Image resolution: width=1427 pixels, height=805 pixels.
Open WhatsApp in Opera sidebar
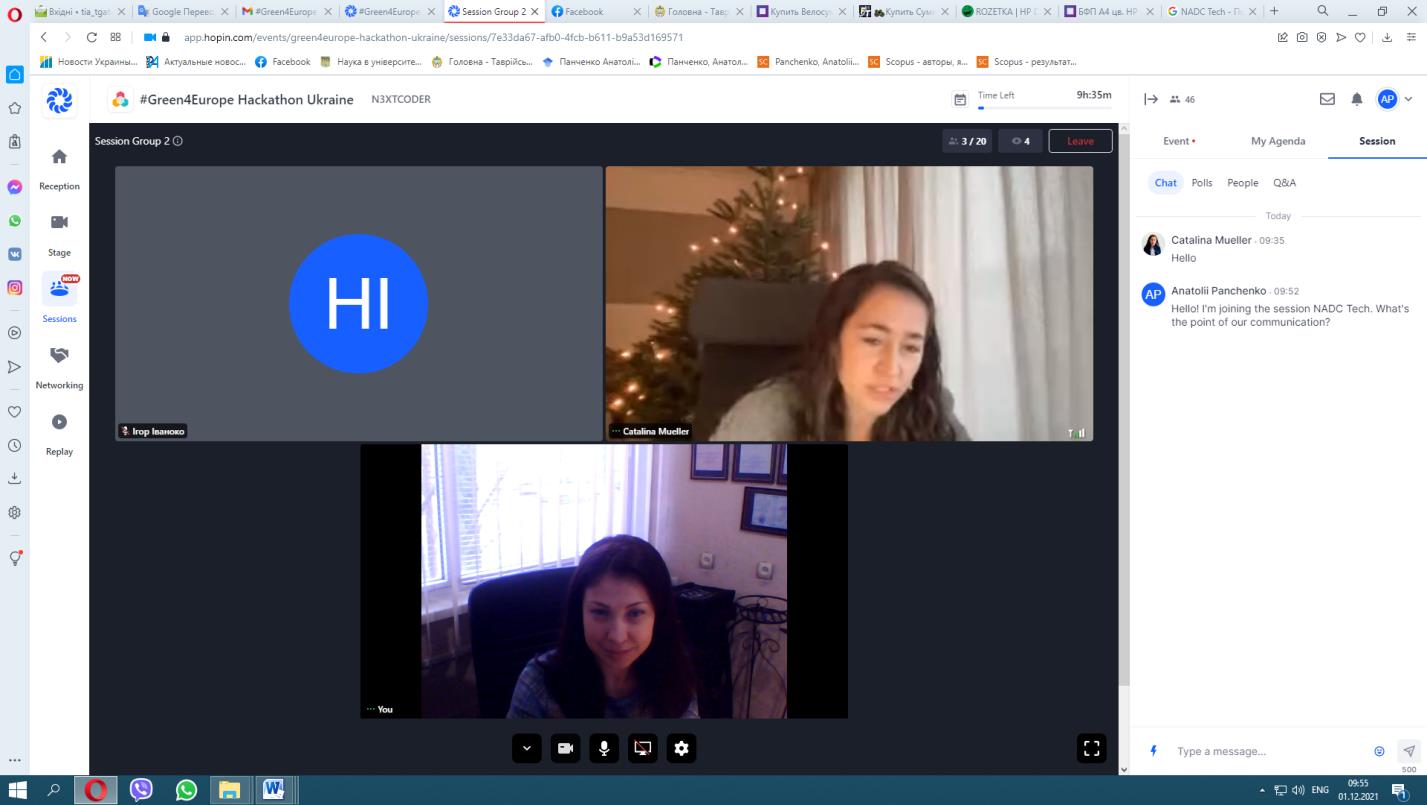pos(14,221)
